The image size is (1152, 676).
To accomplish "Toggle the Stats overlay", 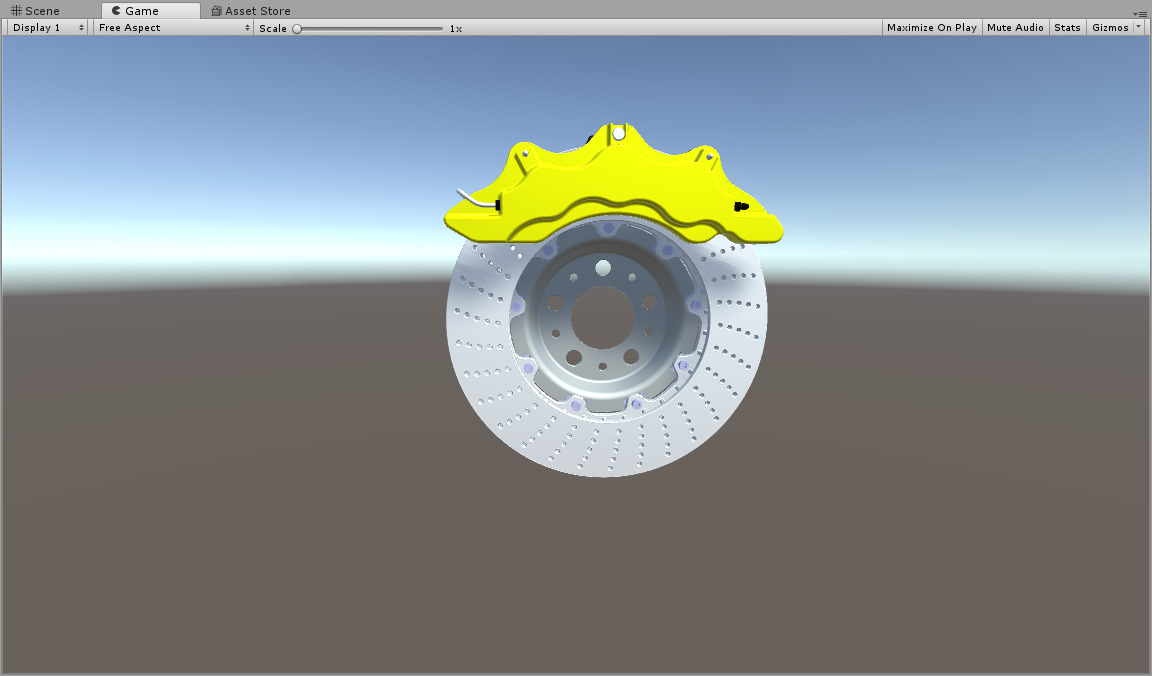I will [1067, 28].
